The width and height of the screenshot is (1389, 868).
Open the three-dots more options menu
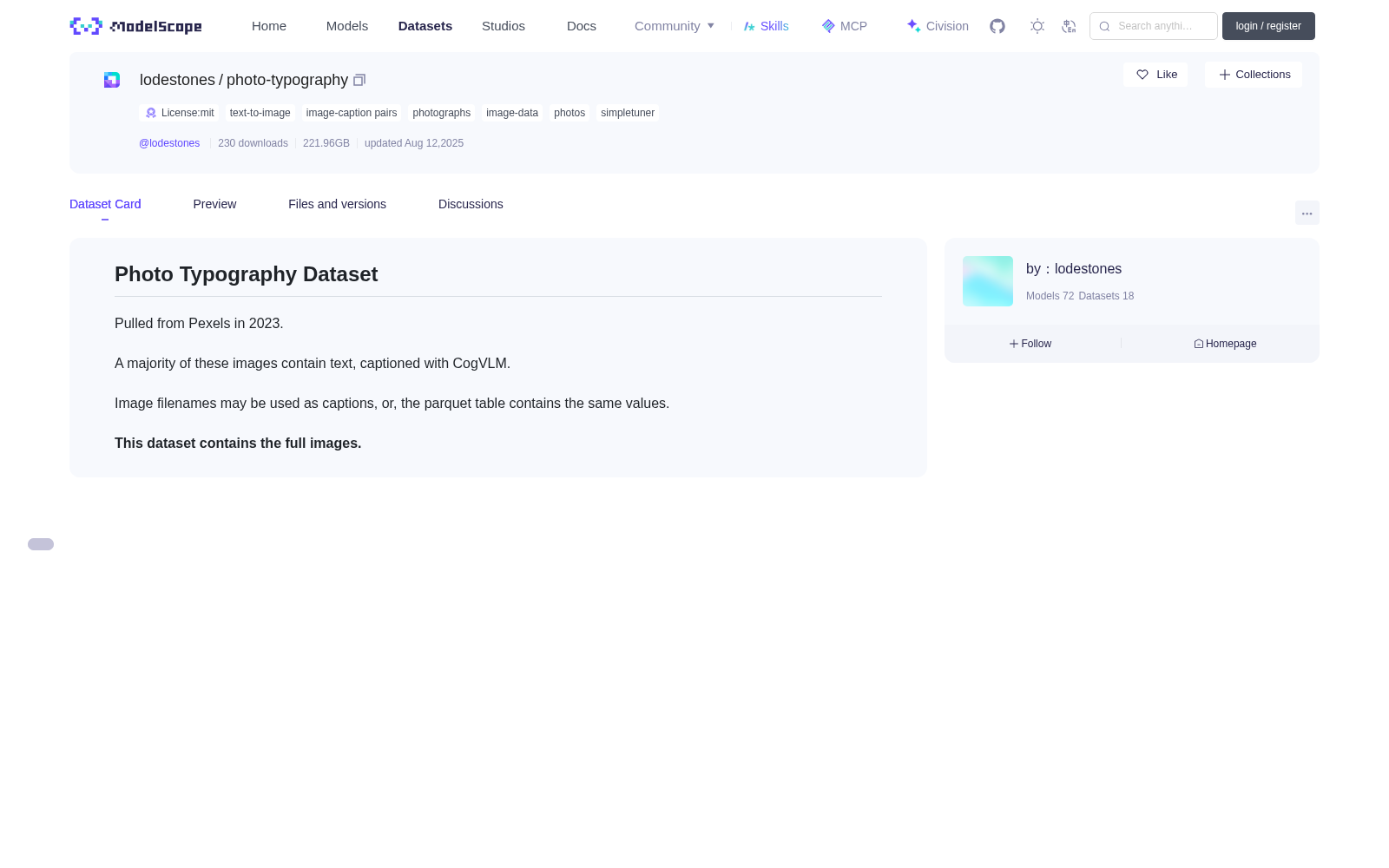click(x=1307, y=214)
